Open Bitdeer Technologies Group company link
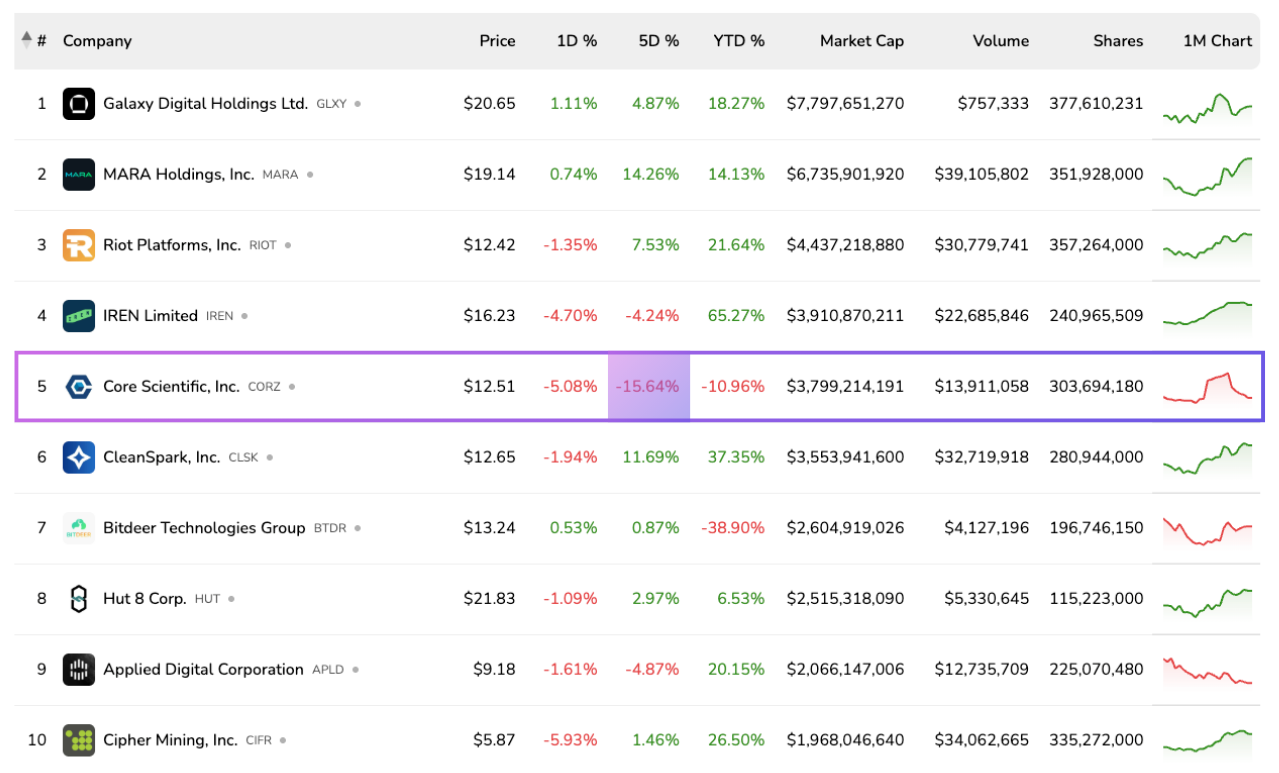 204,528
